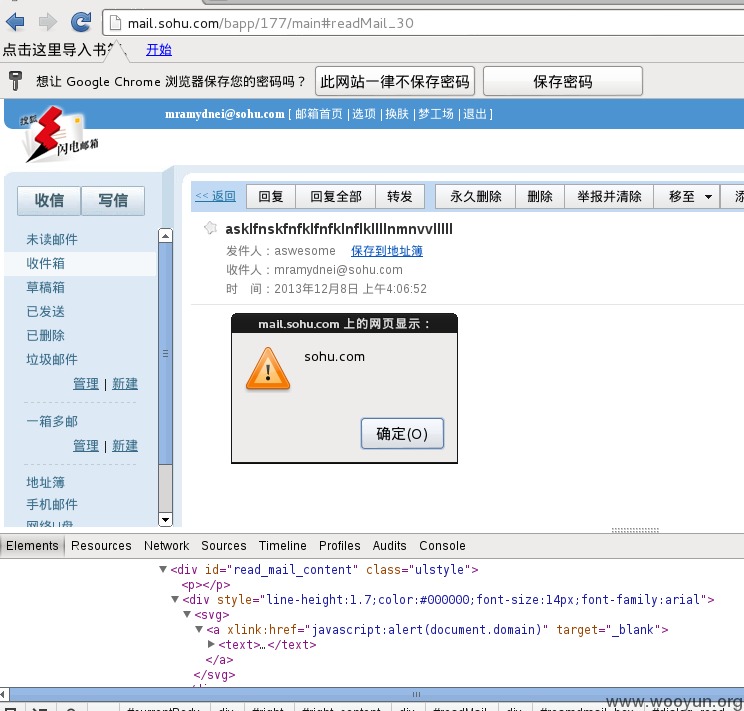Collapse the svg node
Viewport: 744px width, 711px height.
pyautogui.click(x=187, y=615)
